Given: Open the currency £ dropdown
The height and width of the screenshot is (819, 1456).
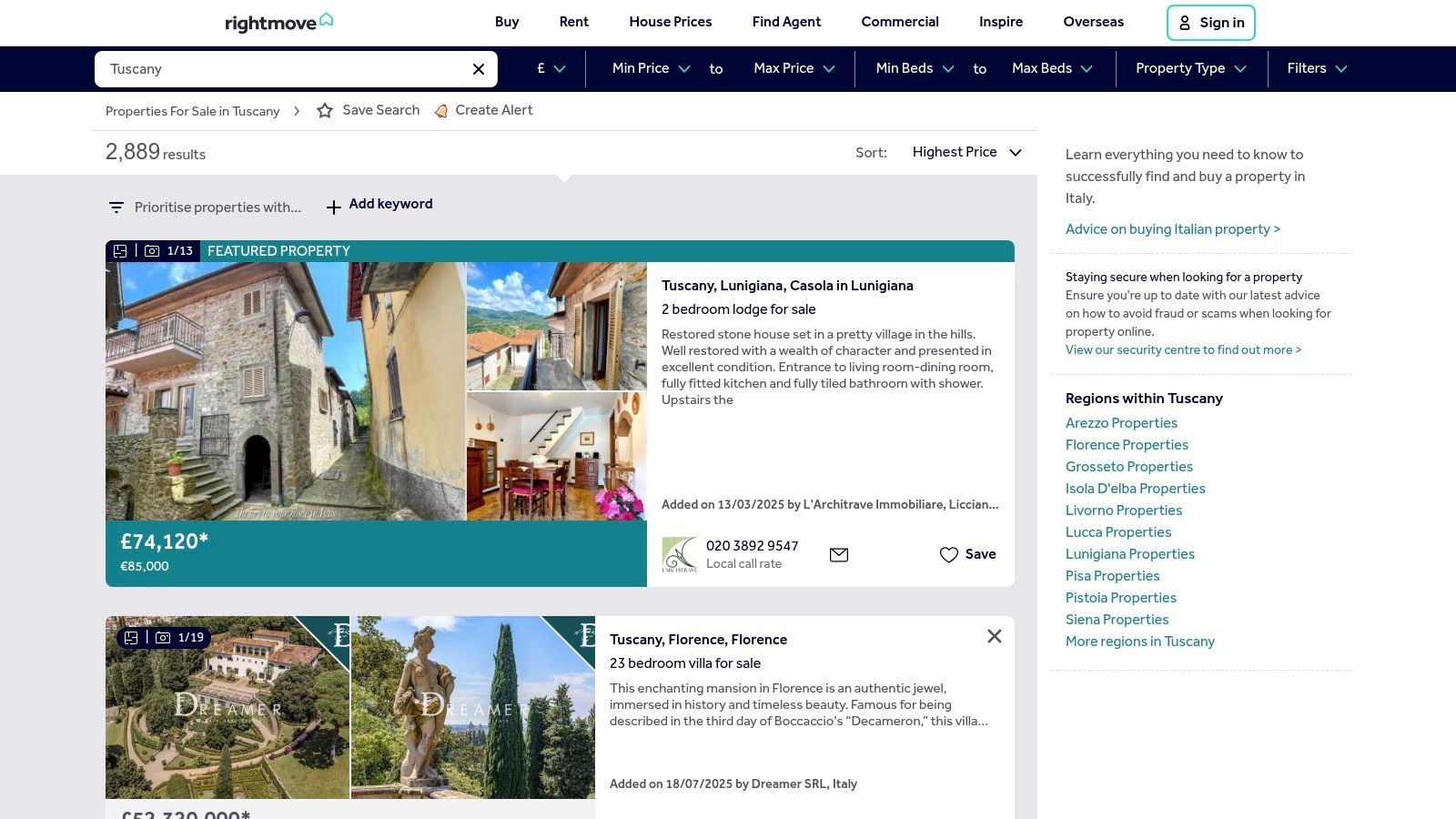Looking at the screenshot, I should click(551, 68).
